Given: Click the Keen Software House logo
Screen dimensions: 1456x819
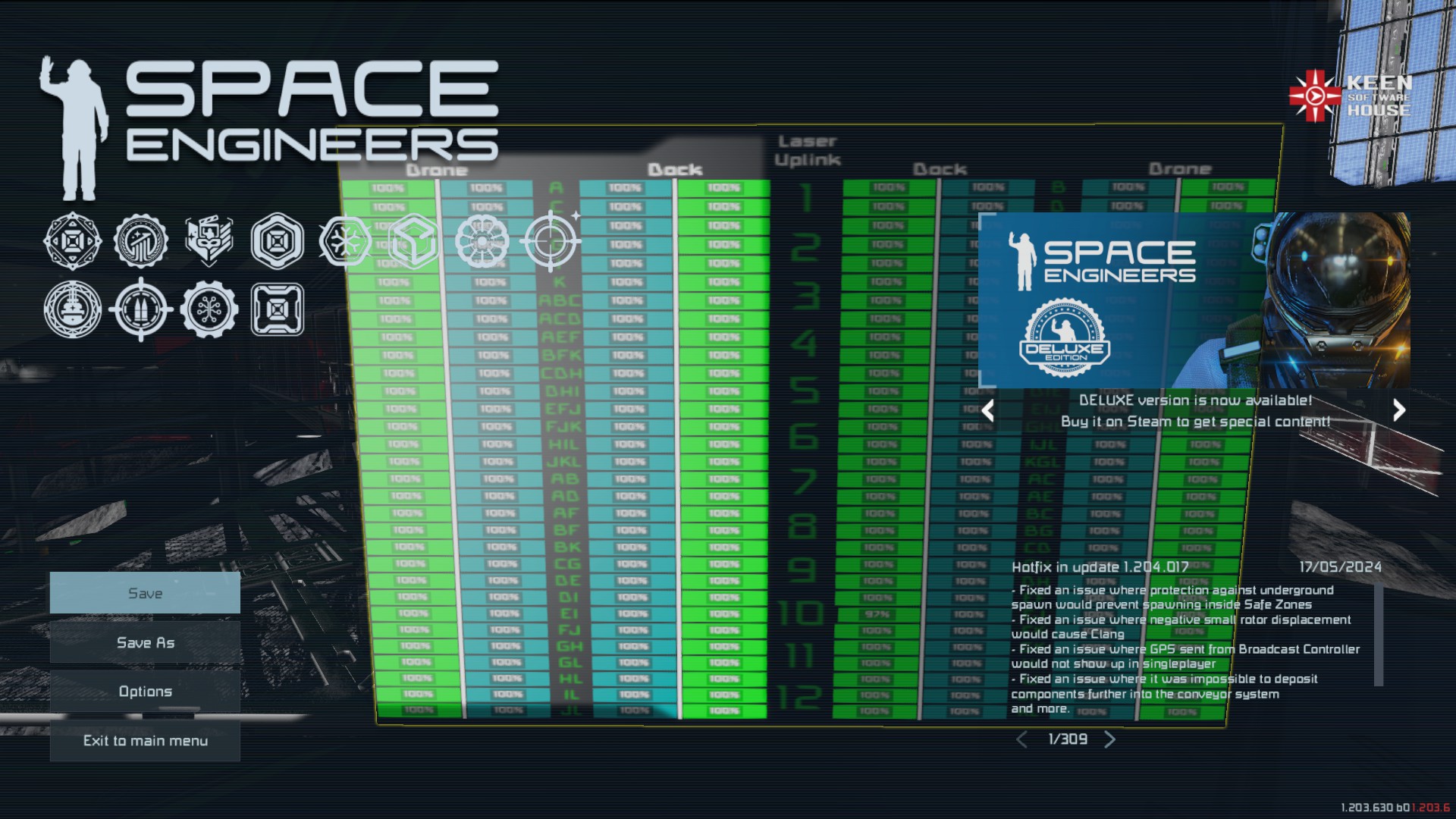Looking at the screenshot, I should pos(1351,96).
